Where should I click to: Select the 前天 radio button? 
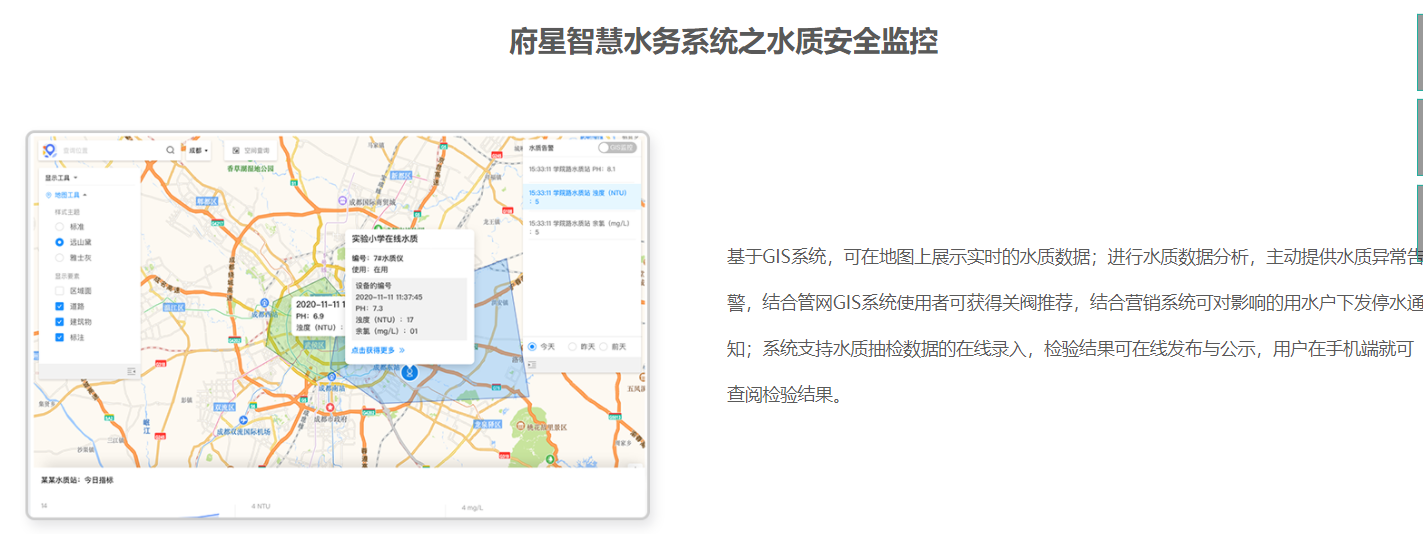click(604, 346)
